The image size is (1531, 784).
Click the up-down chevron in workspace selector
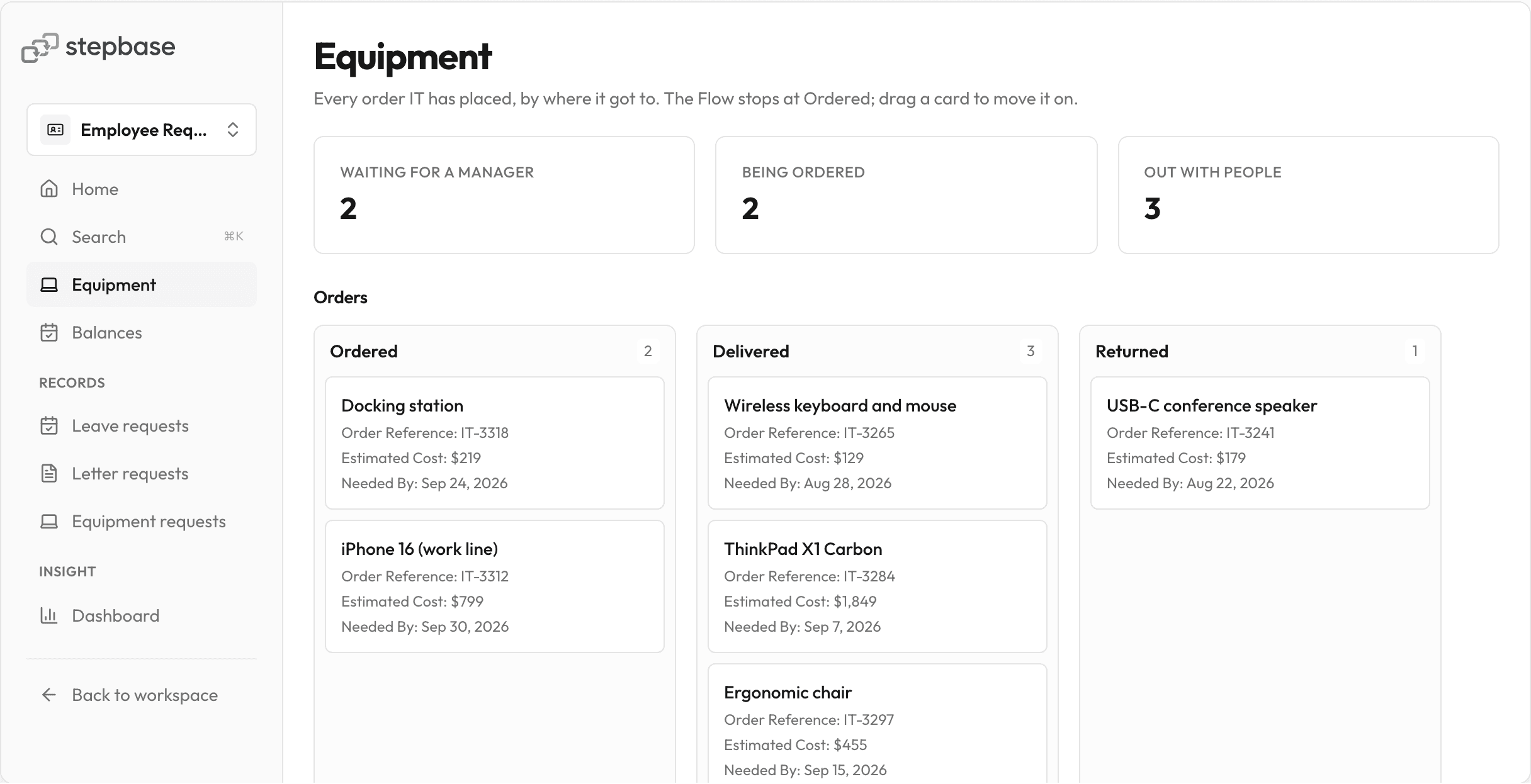click(x=233, y=130)
